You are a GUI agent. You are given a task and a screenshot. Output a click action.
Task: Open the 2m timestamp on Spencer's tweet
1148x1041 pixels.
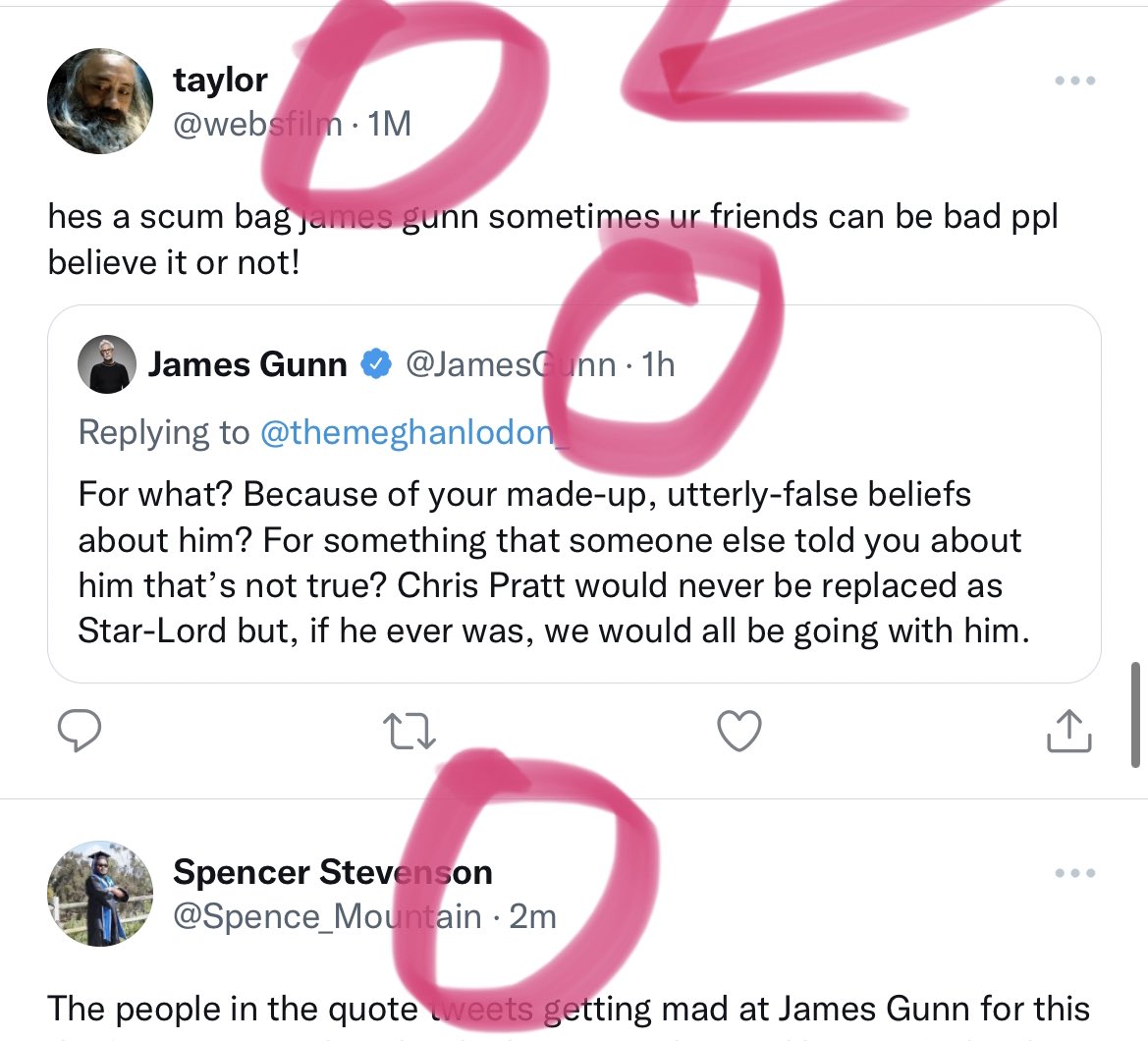click(x=533, y=916)
